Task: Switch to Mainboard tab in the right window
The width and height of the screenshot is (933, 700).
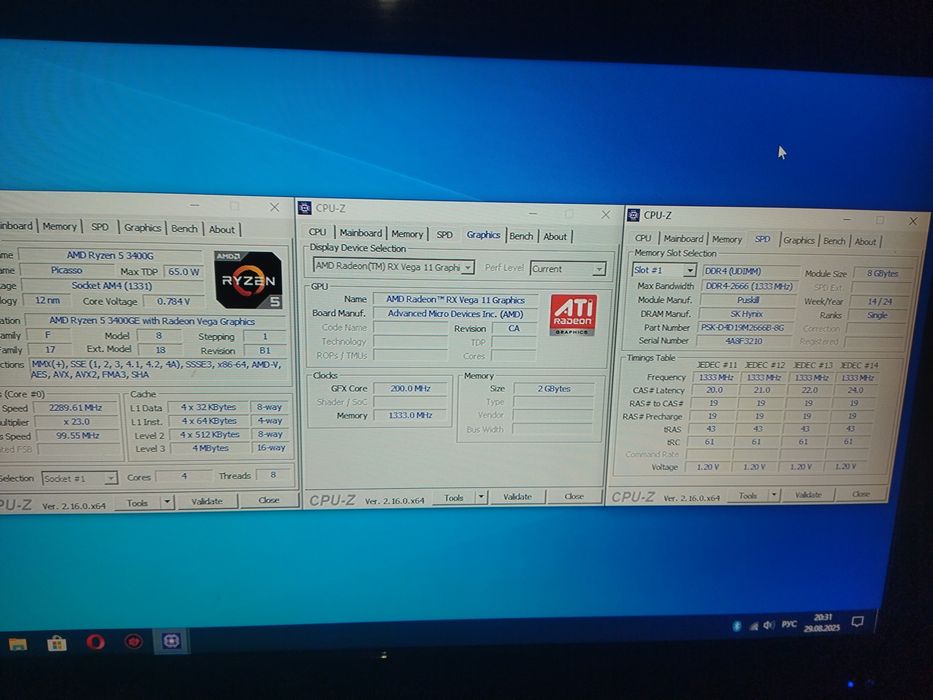Action: [683, 238]
